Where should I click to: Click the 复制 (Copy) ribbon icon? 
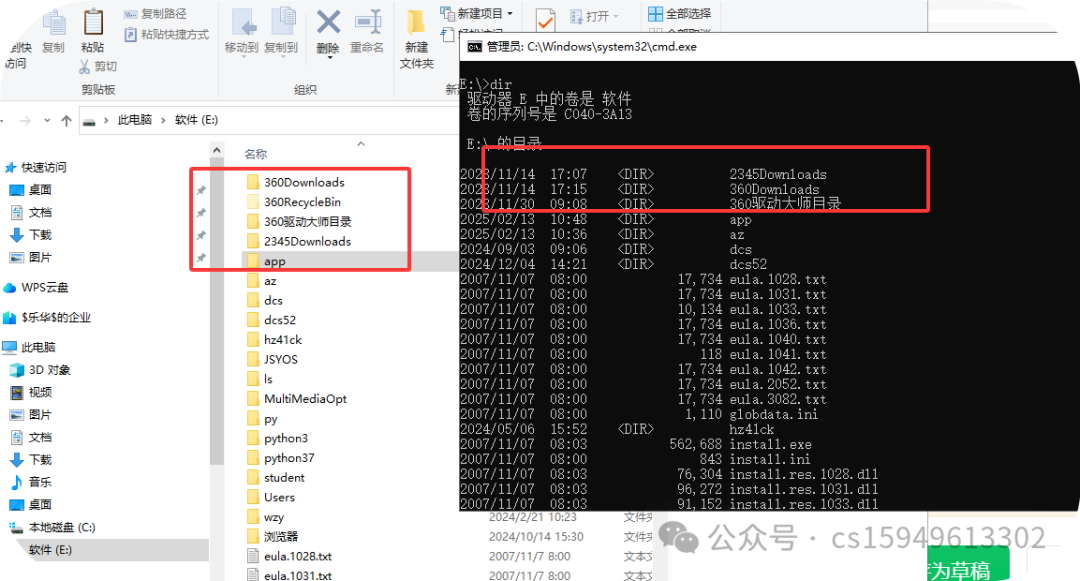54,23
